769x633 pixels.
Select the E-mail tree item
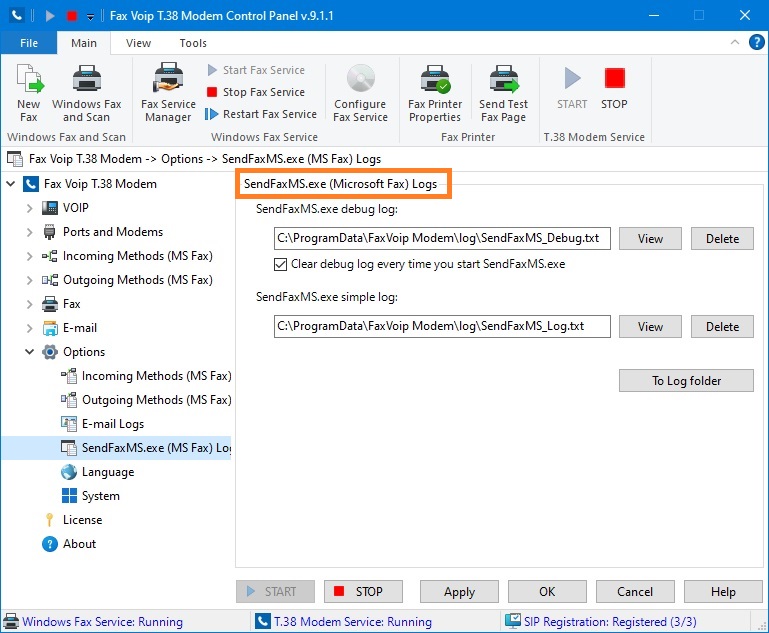point(79,328)
